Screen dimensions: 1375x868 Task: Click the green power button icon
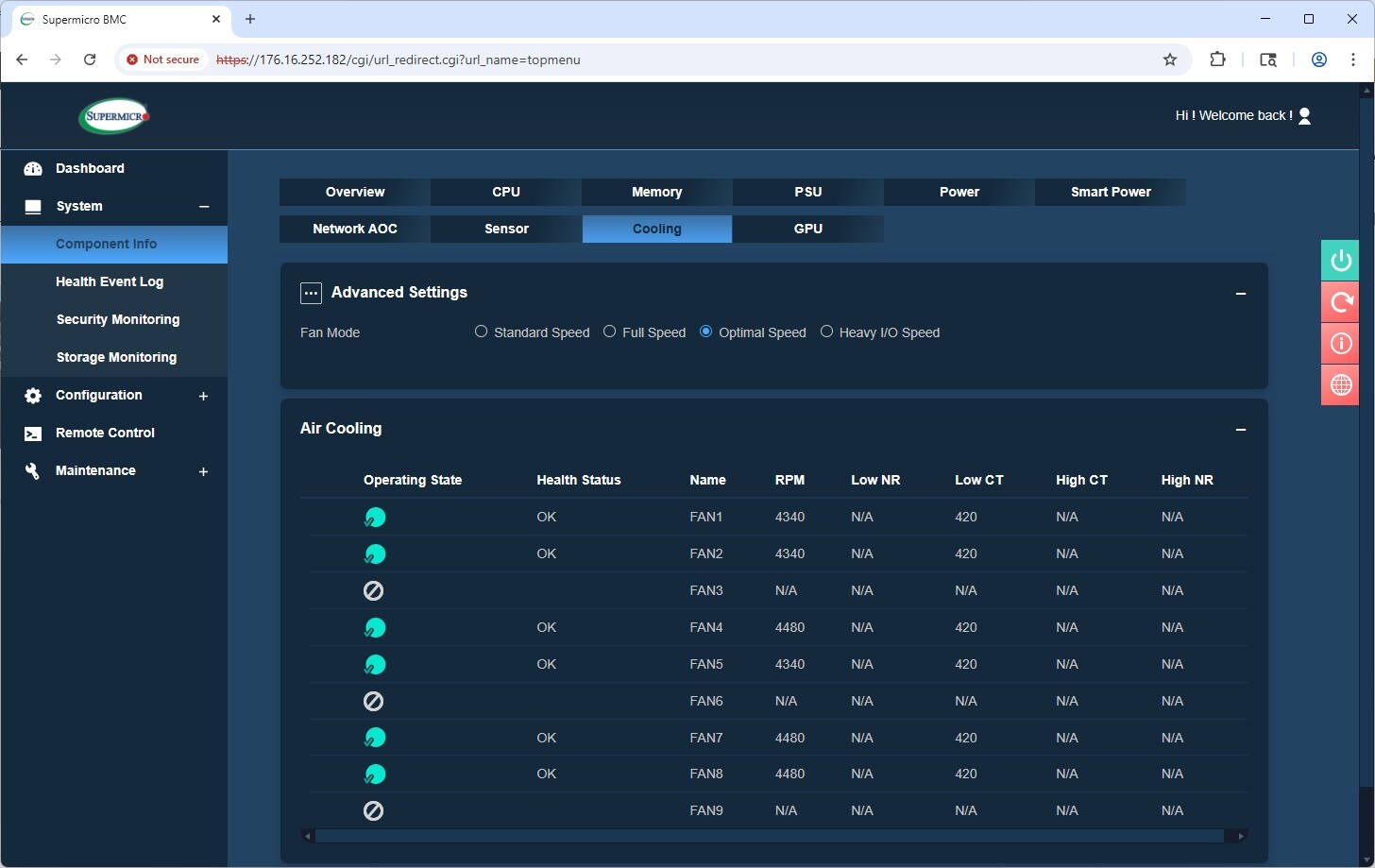[1340, 261]
